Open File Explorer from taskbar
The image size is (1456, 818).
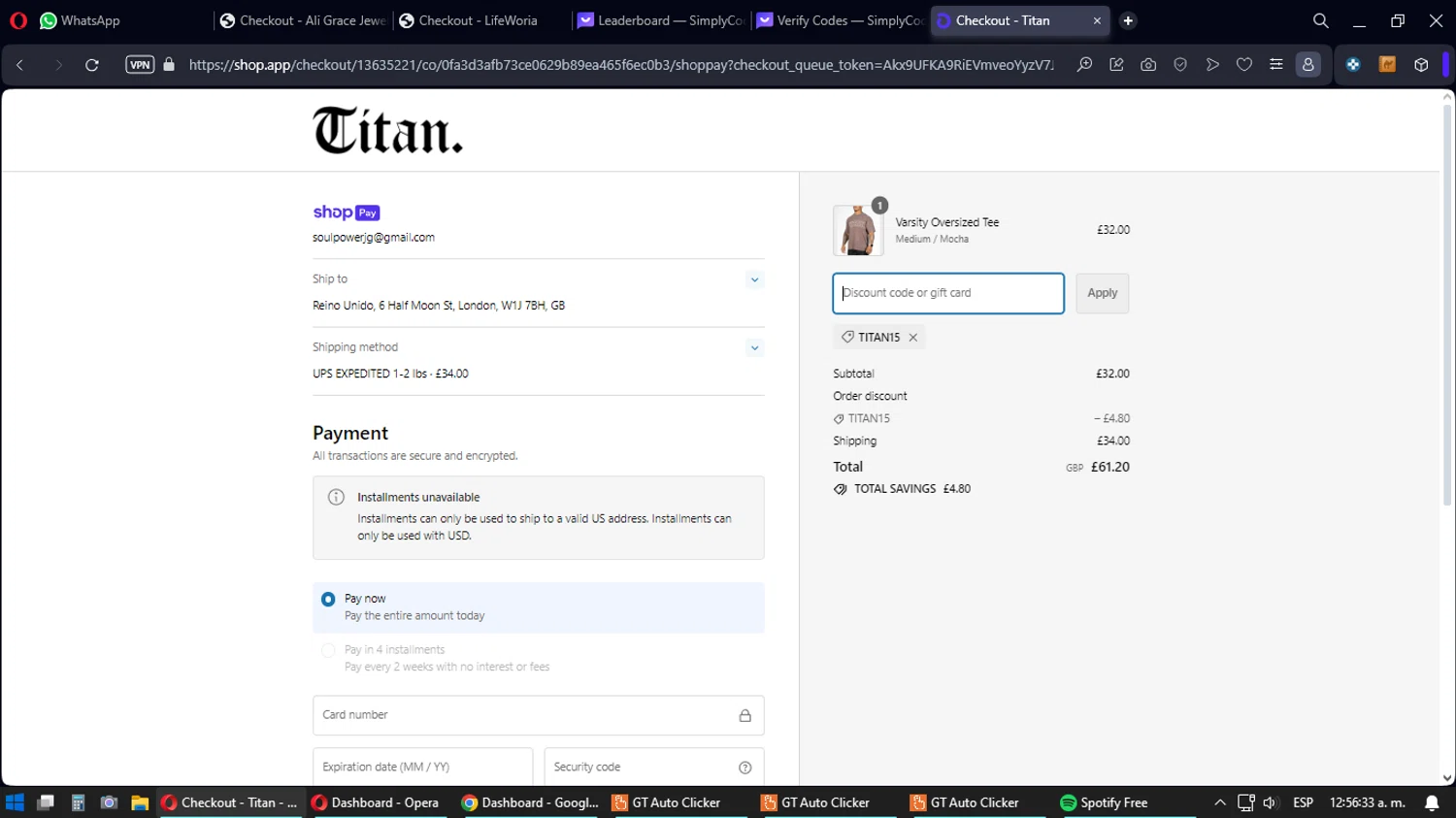coord(140,802)
